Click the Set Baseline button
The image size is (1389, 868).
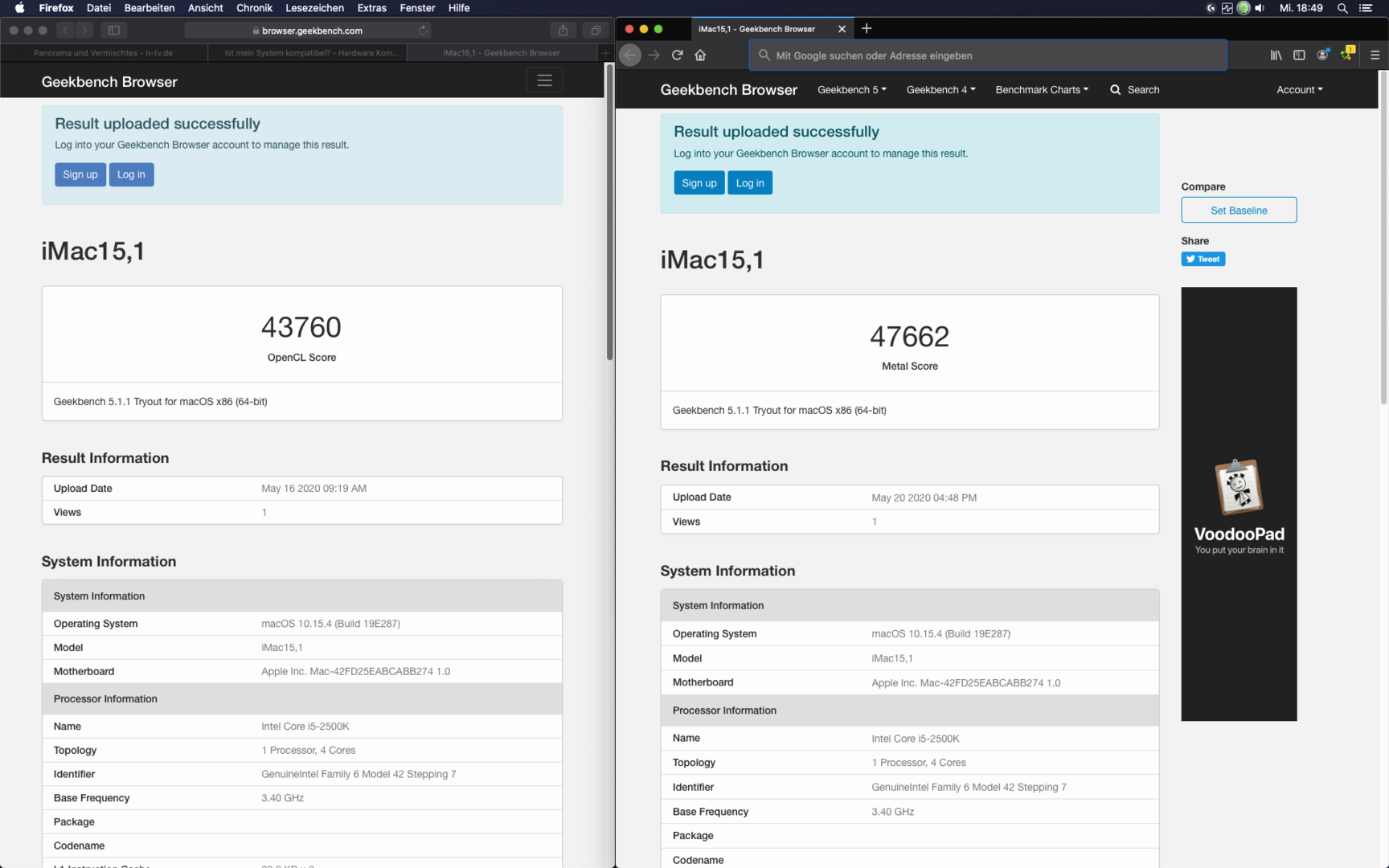point(1239,211)
